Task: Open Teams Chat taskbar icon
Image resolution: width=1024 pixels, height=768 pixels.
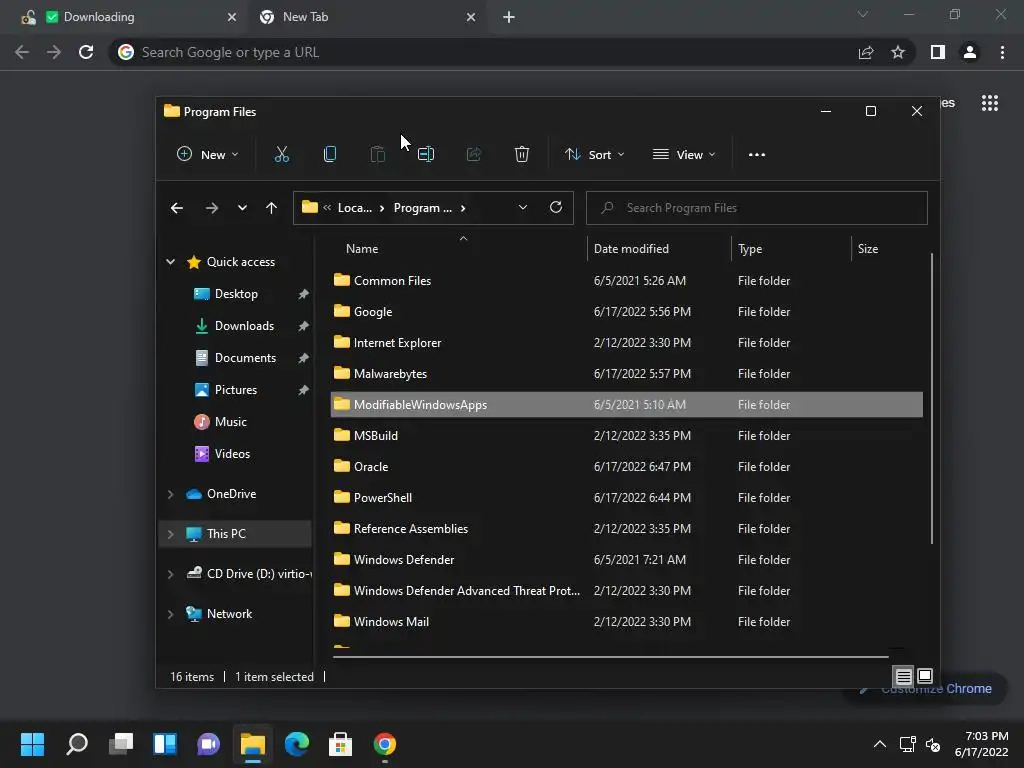Action: pos(209,744)
